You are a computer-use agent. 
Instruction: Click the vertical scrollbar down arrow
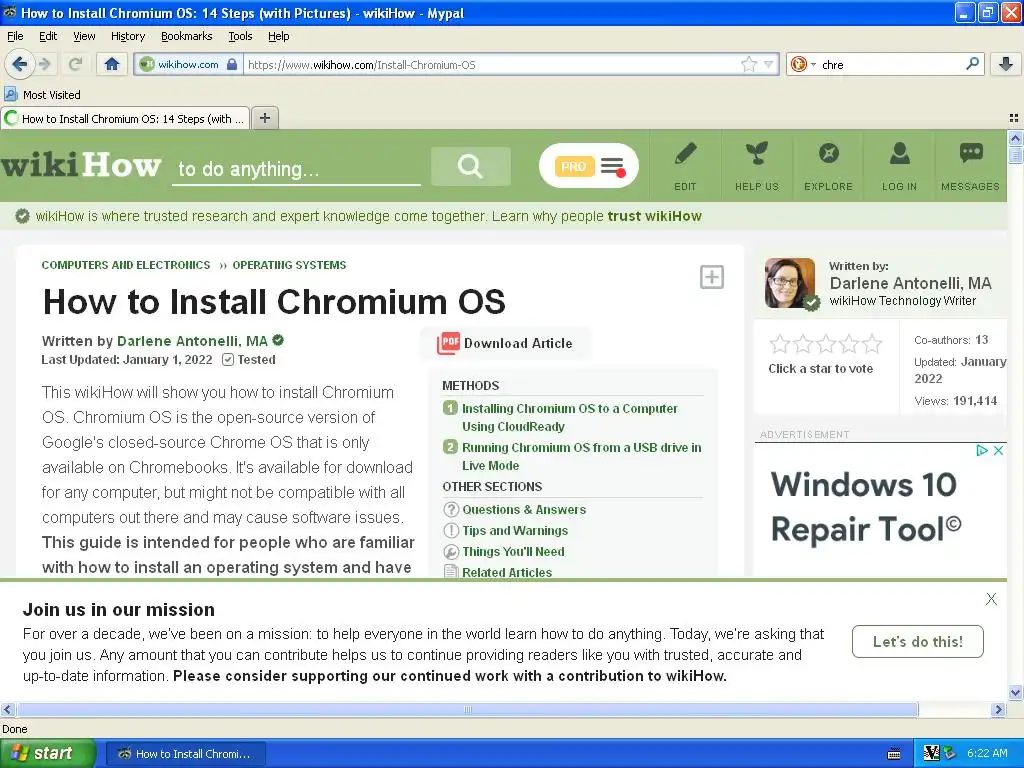pos(1015,692)
